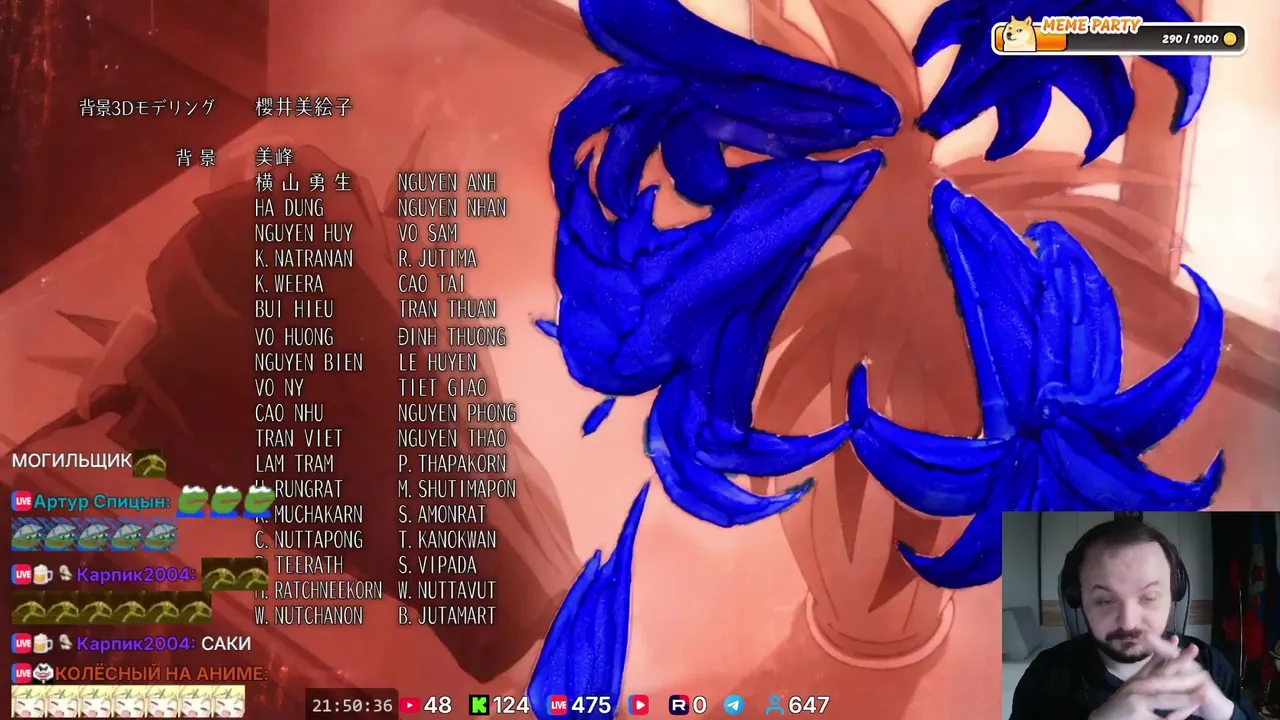This screenshot has height=720, width=1280.
Task: Click the credit name B. JUTAMART
Action: (x=447, y=616)
